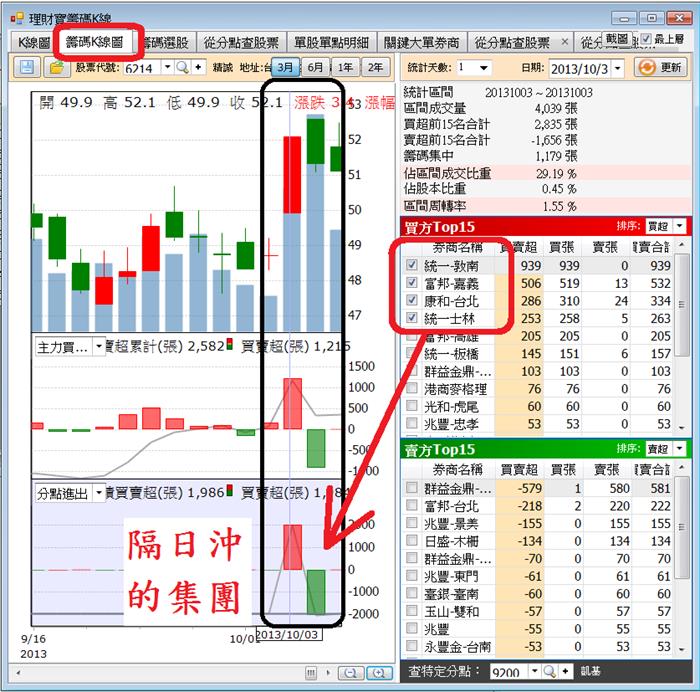Check the 光和-虎尾 broker checkbox

[412, 405]
